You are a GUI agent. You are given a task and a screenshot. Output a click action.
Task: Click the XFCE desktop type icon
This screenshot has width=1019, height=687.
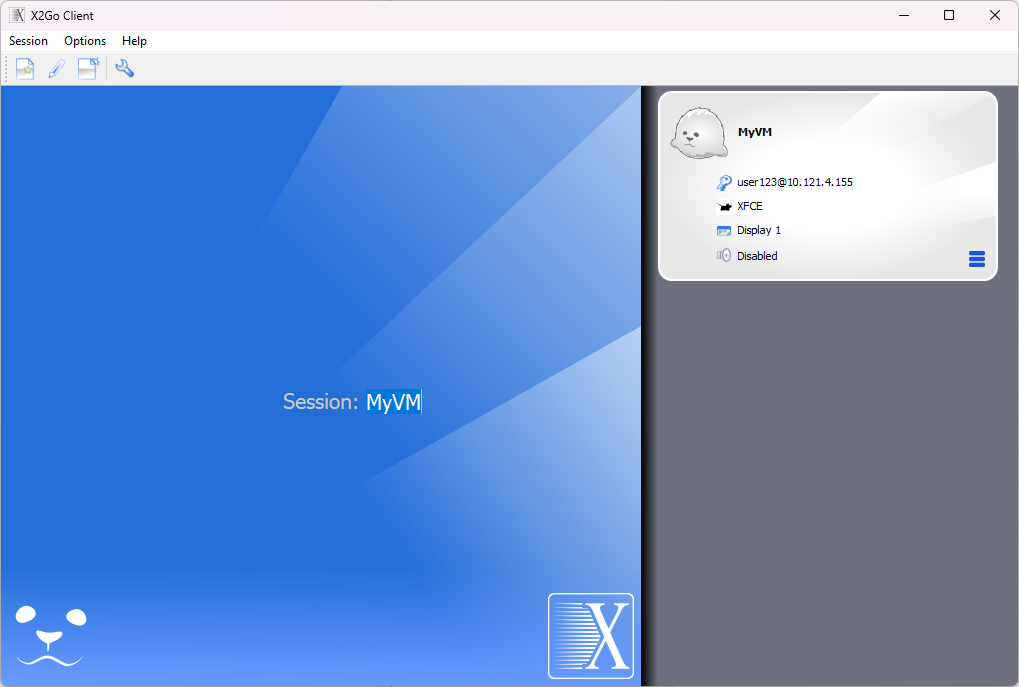pyautogui.click(x=724, y=207)
